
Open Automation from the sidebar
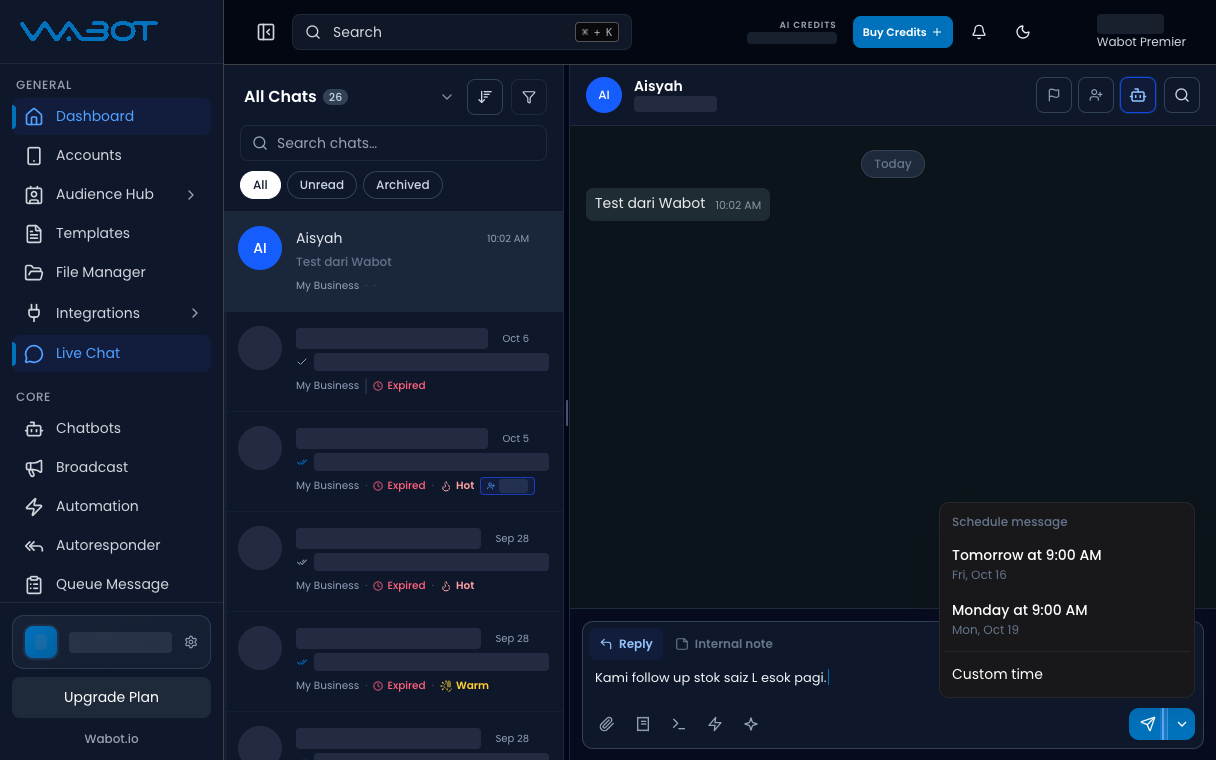pyautogui.click(x=111, y=506)
